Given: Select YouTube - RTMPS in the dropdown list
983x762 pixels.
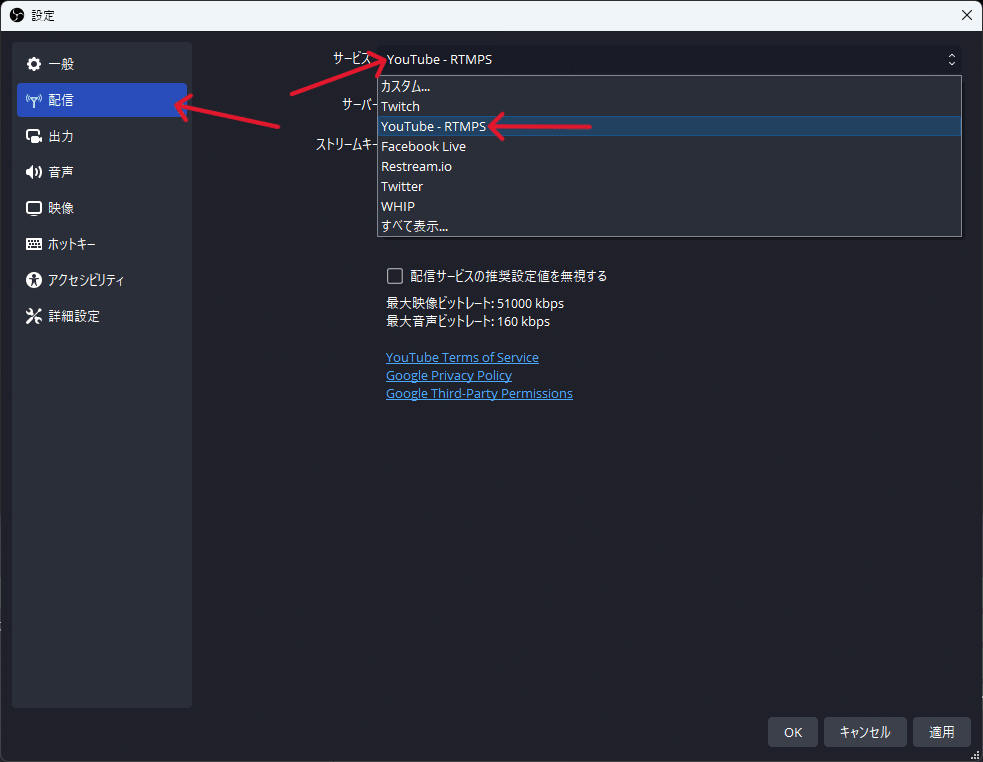Looking at the screenshot, I should (670, 127).
